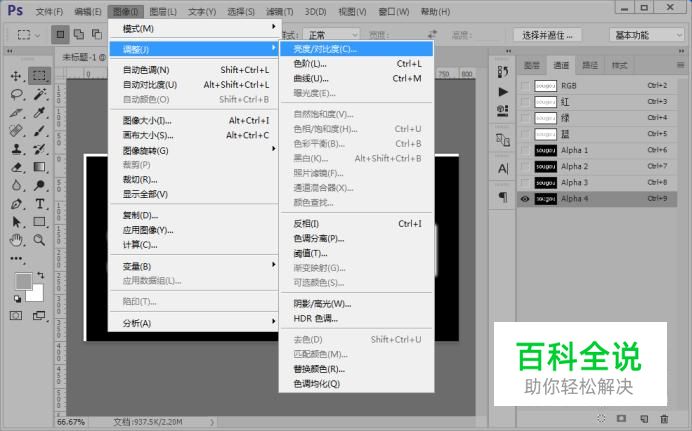Show the Alpha 2 channel visibility box
The width and height of the screenshot is (692, 431).
pos(525,166)
